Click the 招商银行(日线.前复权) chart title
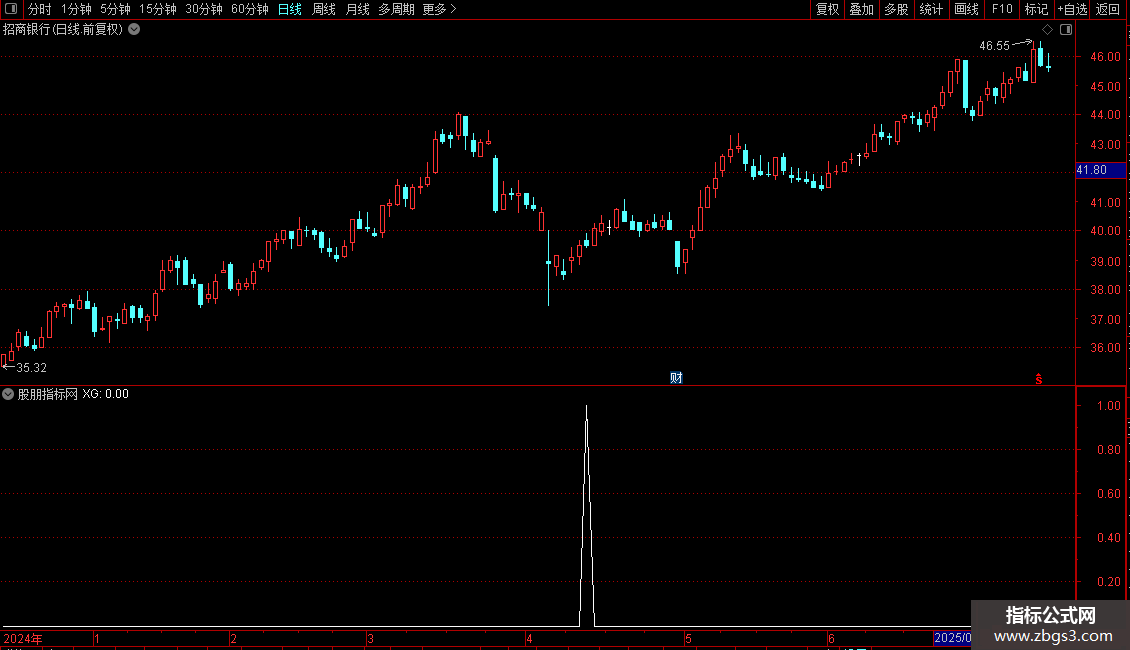1130x650 pixels. pos(63,30)
